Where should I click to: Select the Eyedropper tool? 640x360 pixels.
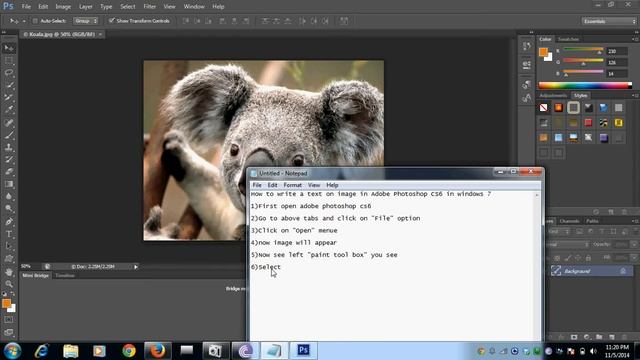click(9, 110)
